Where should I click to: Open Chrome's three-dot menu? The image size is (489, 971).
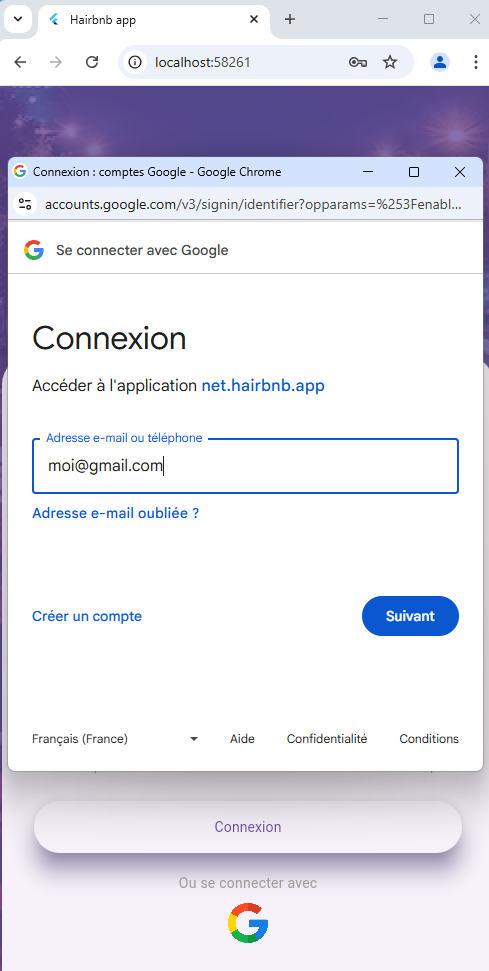tap(475, 62)
